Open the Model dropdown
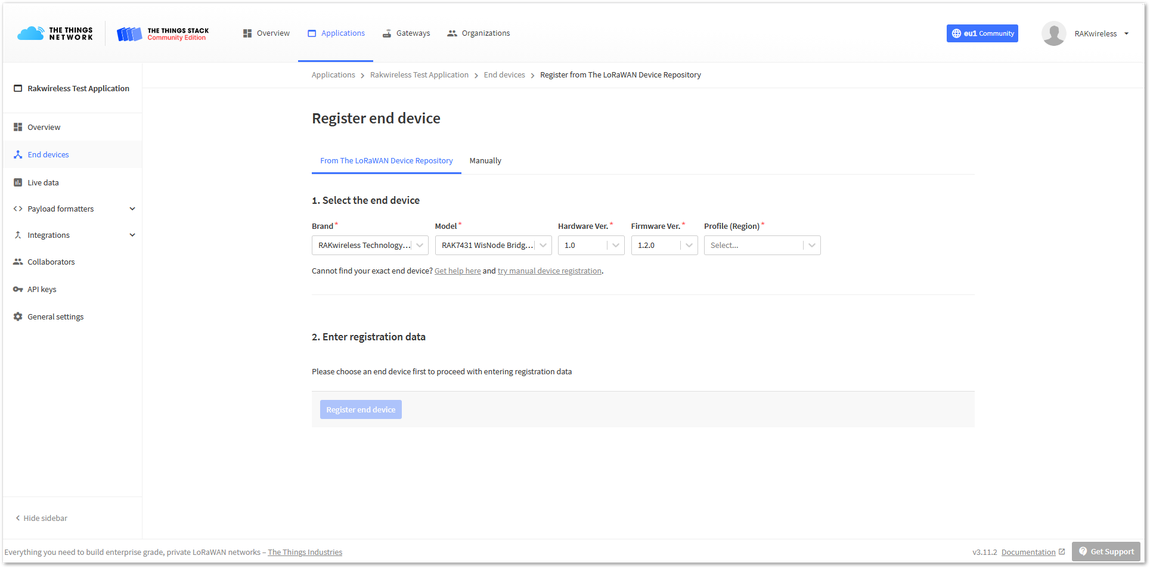 (x=493, y=245)
